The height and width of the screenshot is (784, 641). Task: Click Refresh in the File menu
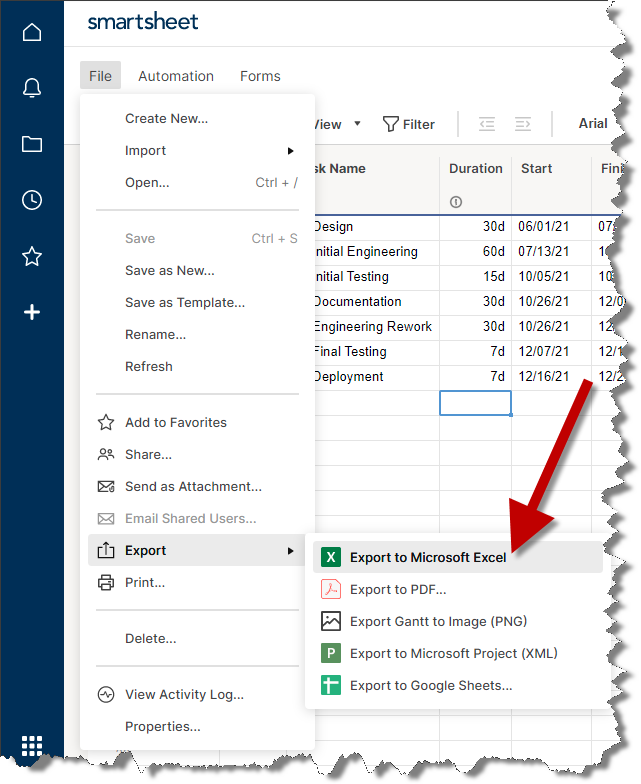(198, 366)
